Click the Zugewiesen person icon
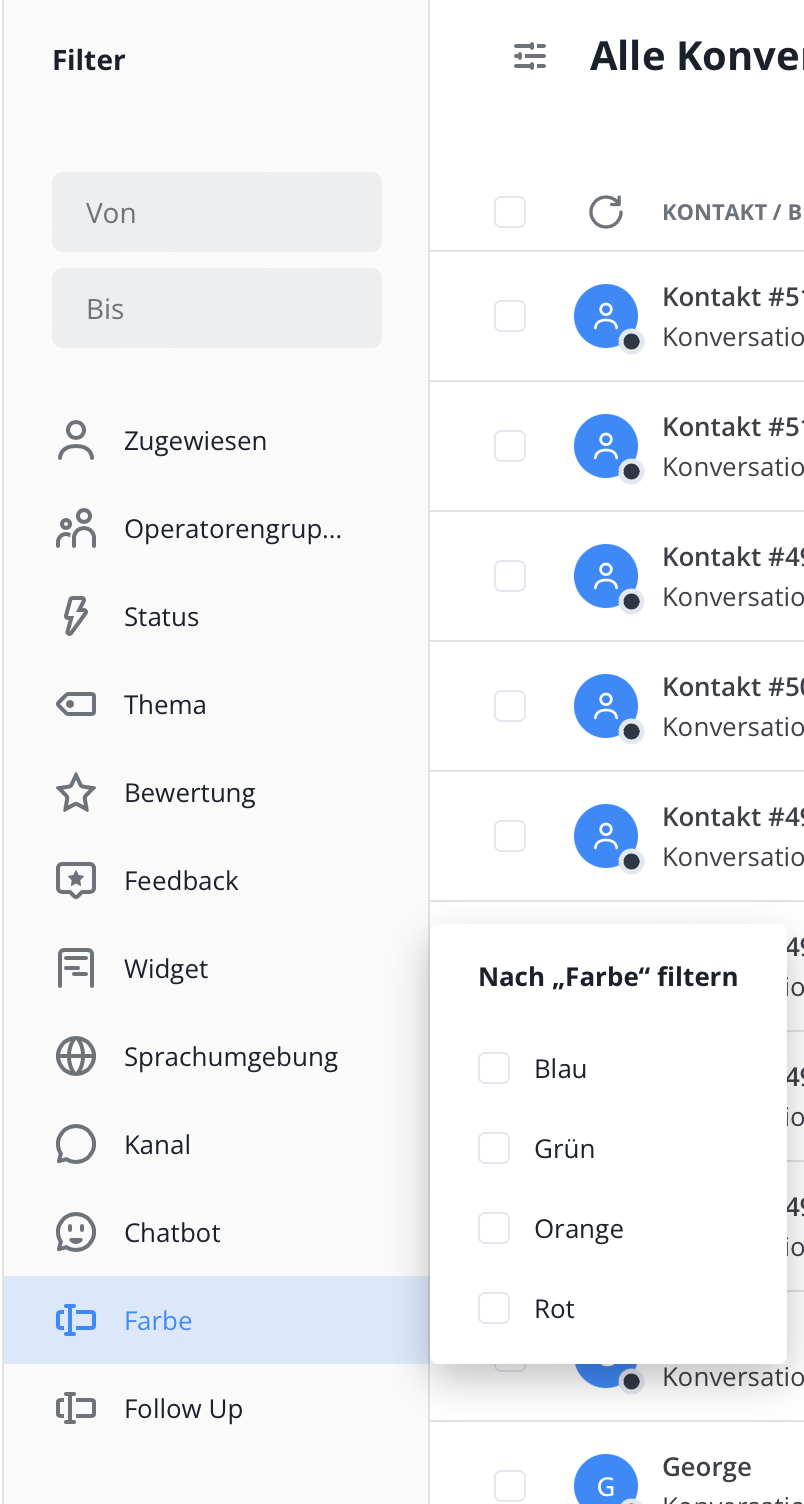 tap(76, 441)
